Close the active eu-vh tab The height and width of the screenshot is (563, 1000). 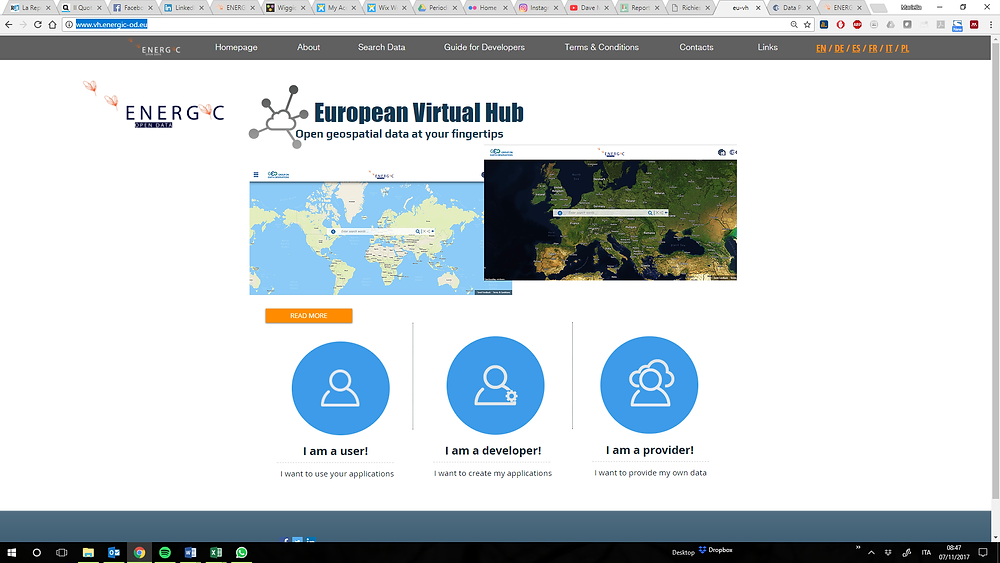point(758,8)
